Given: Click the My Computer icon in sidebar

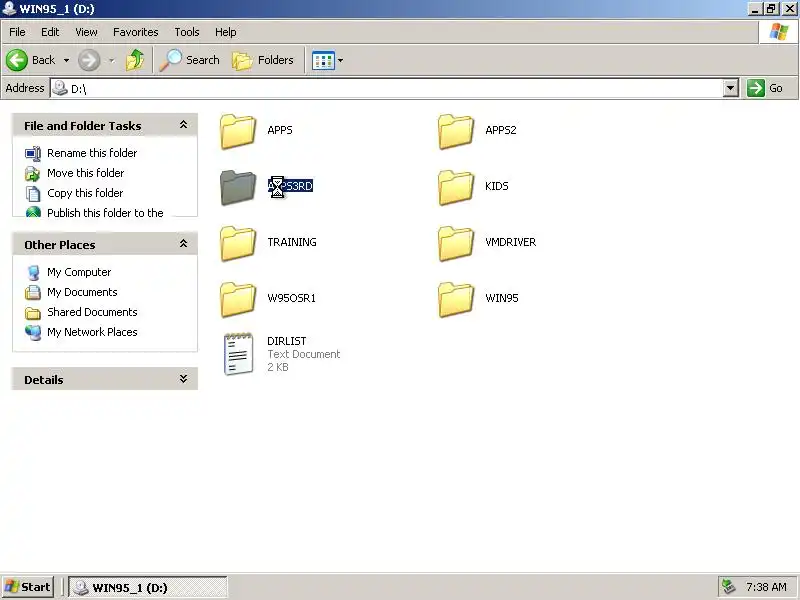Looking at the screenshot, I should click(34, 272).
